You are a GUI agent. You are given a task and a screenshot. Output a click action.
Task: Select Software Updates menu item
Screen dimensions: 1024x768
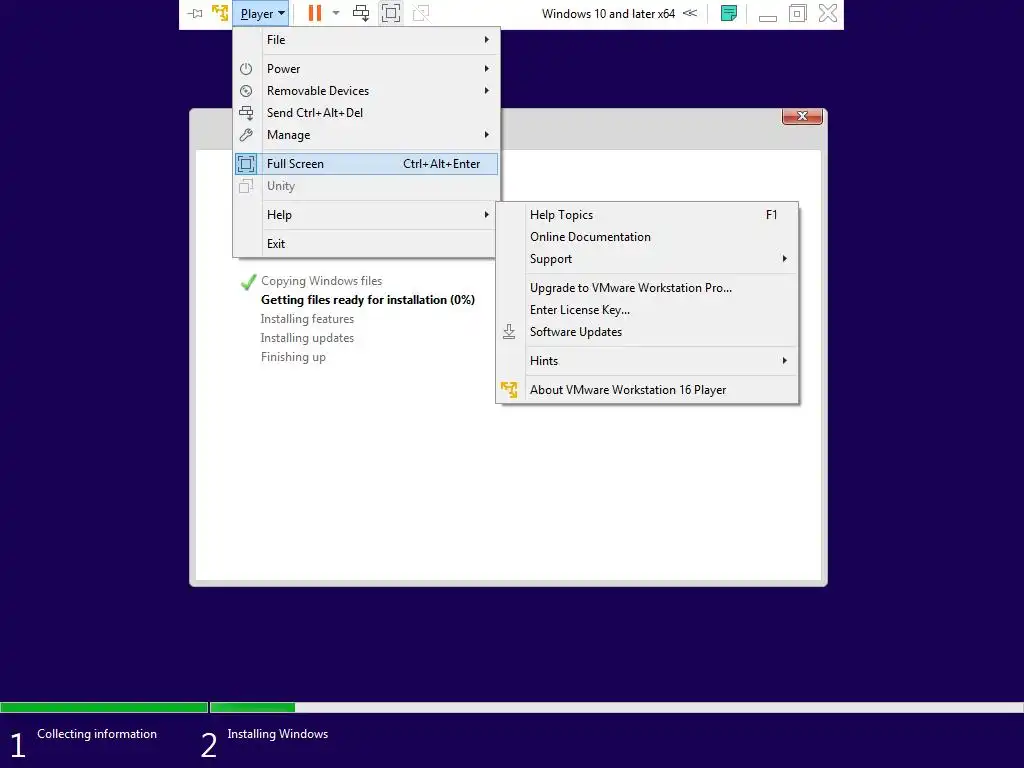(647, 332)
